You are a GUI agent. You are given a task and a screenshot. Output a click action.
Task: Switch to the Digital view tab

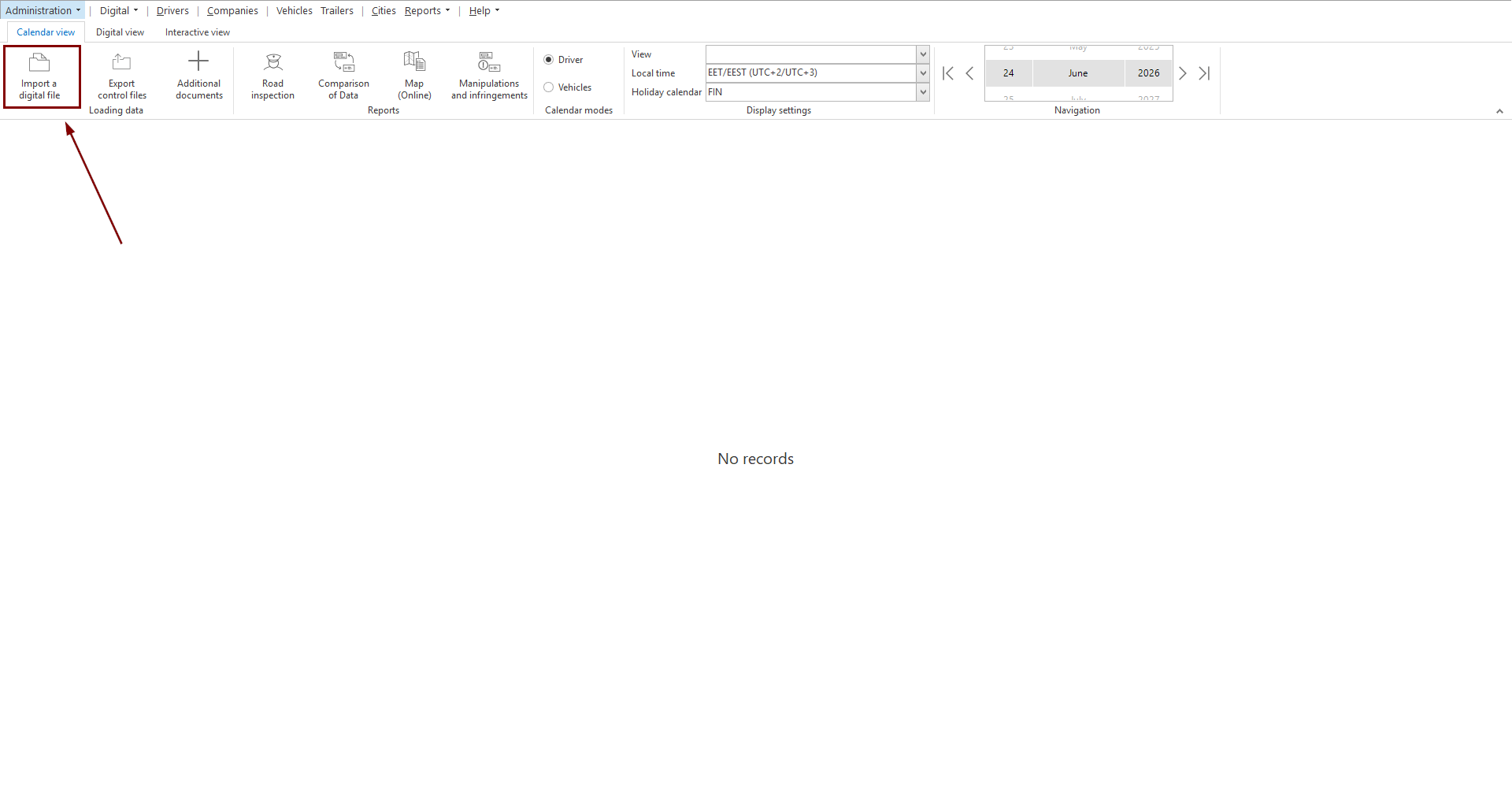click(120, 32)
